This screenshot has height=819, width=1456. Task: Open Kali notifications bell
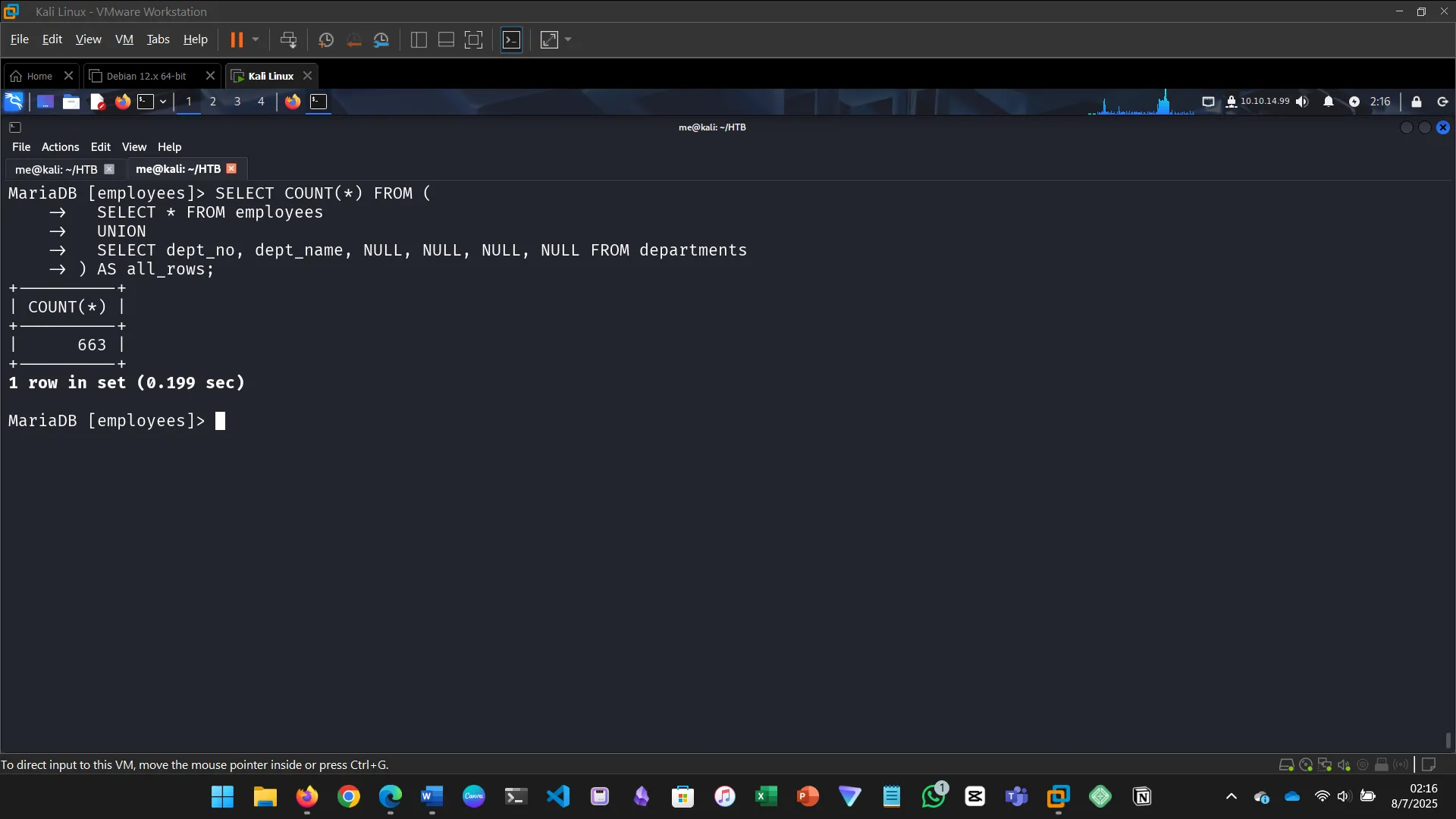point(1328,102)
